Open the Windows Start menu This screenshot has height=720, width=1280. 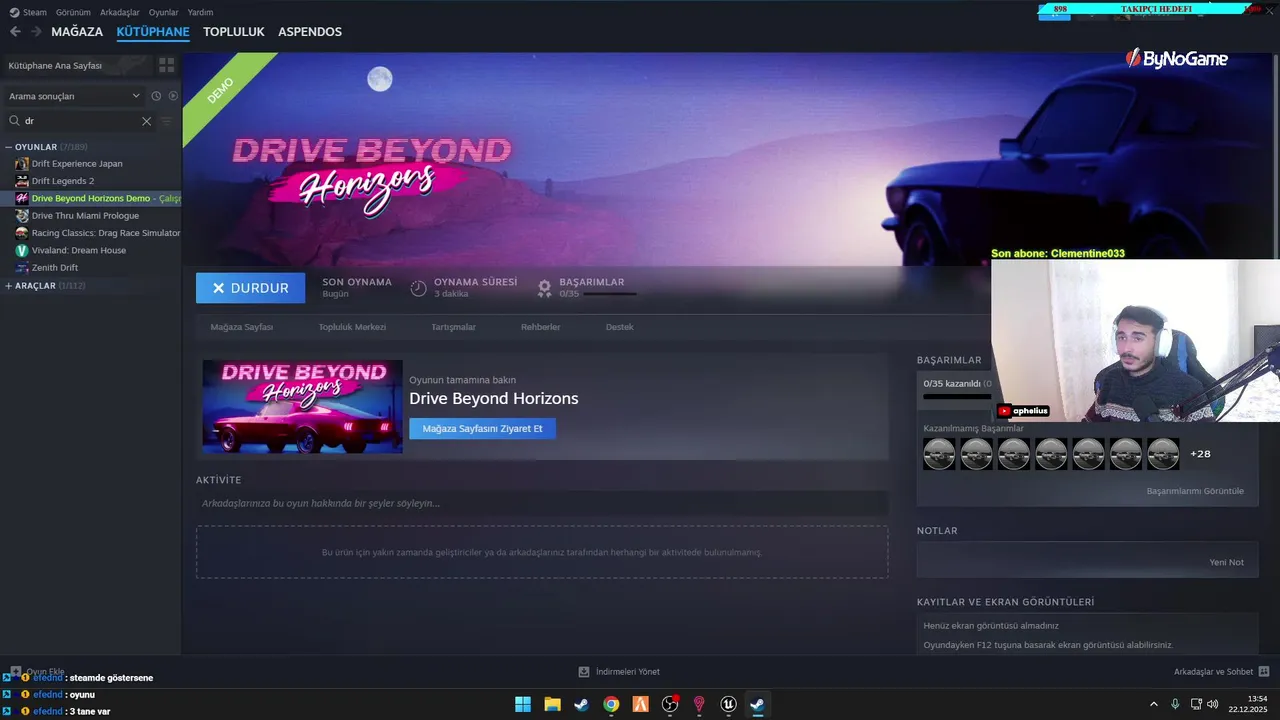(x=523, y=704)
